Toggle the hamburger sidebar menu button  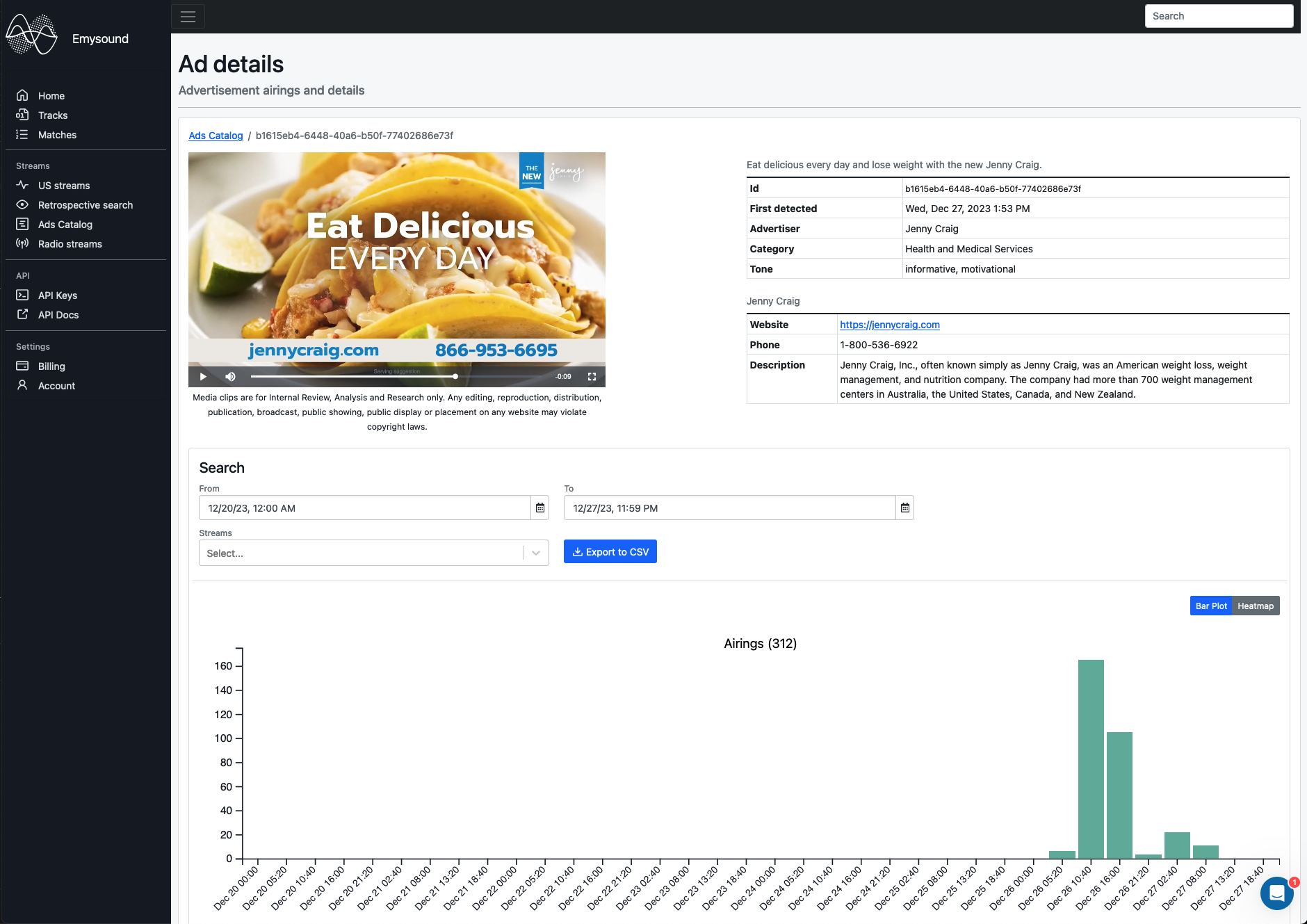tap(188, 17)
